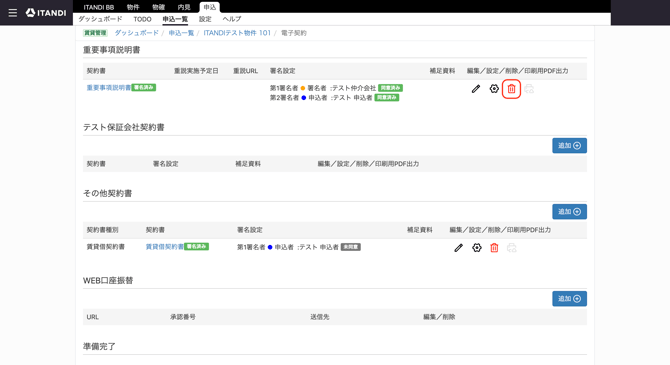Click the ダッシュボード breadcrumb link
Image resolution: width=670 pixels, height=365 pixels.
pos(137,33)
